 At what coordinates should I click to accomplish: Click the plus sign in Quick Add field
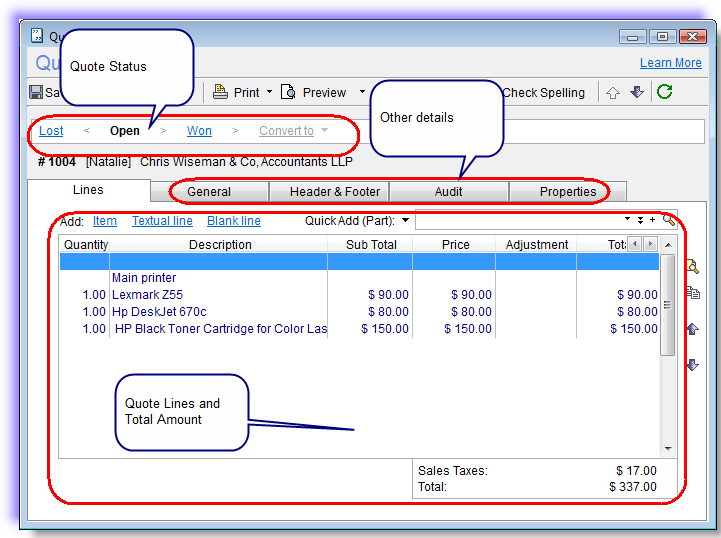click(x=653, y=220)
